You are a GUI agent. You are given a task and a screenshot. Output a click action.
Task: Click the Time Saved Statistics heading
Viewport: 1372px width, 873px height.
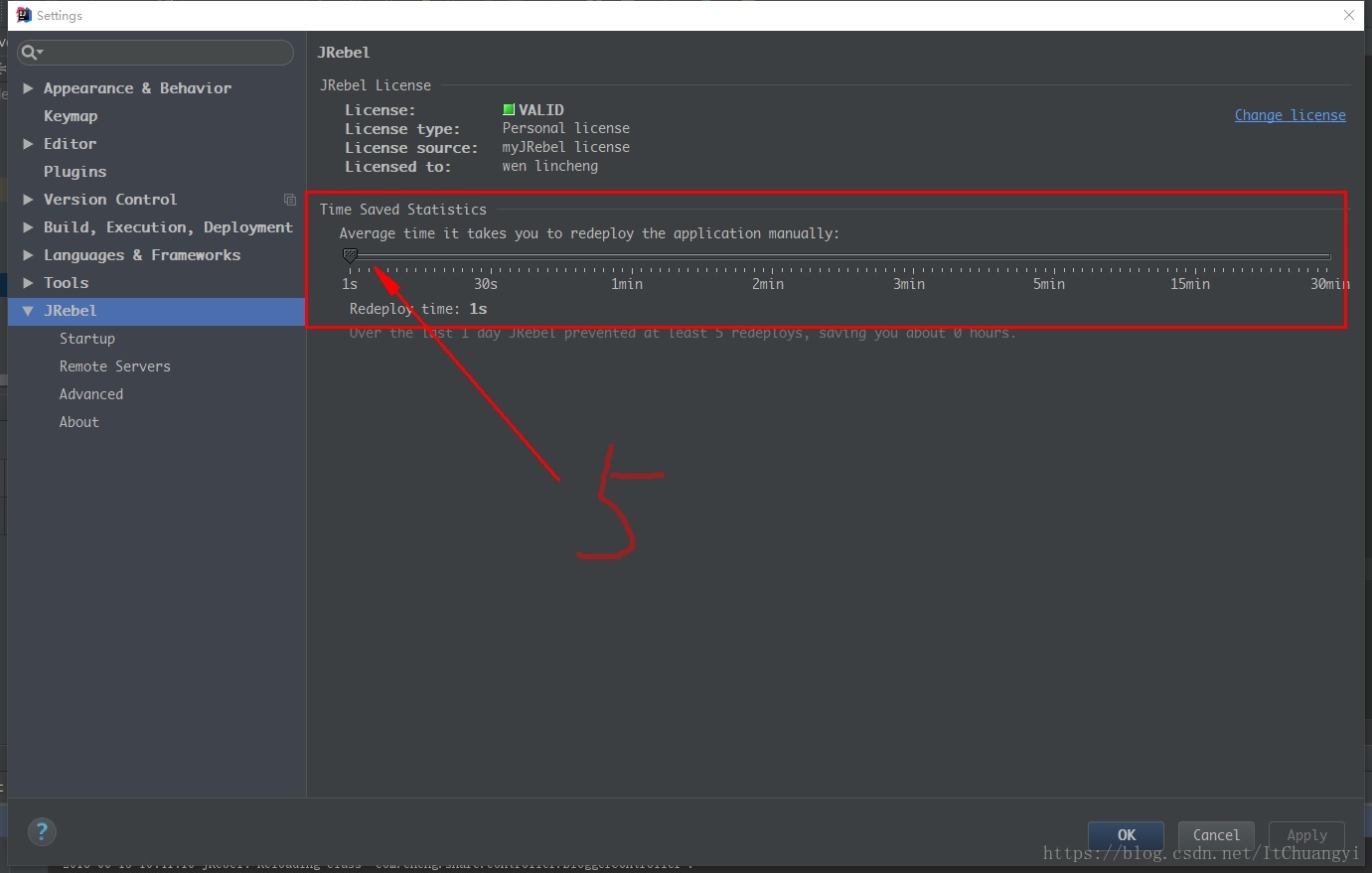click(x=402, y=210)
